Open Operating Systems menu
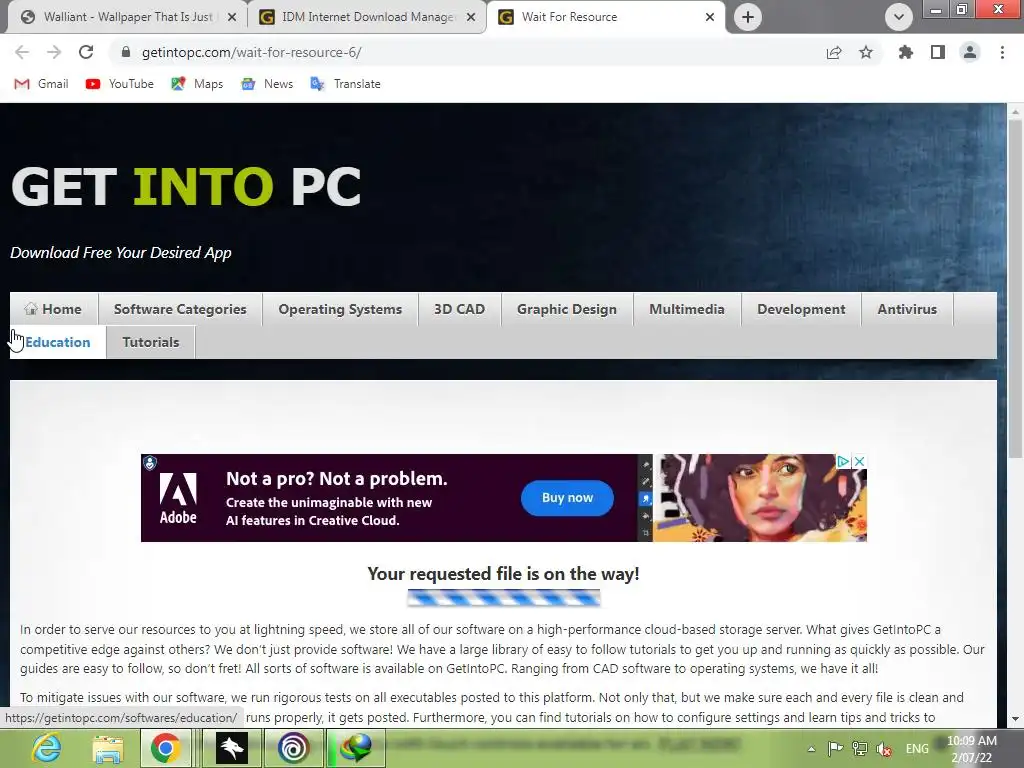This screenshot has width=1024, height=768. (340, 309)
